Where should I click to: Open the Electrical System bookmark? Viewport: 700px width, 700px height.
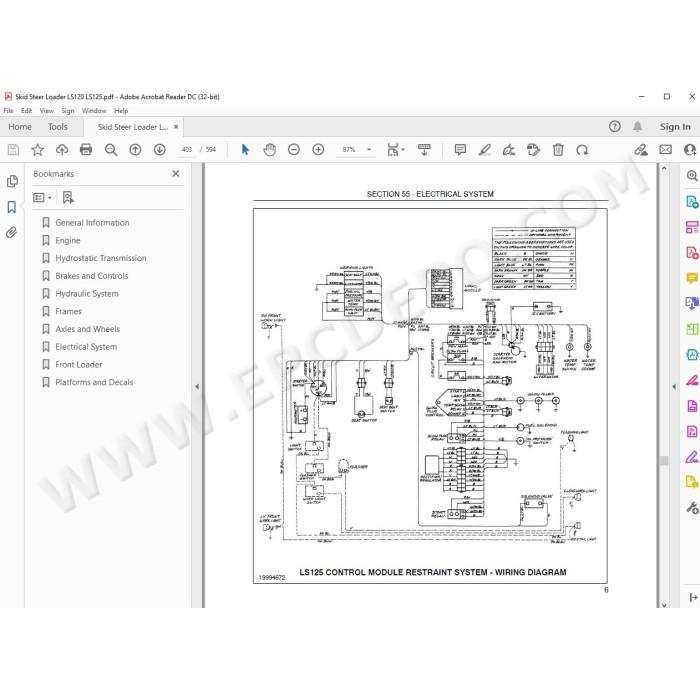coord(86,347)
